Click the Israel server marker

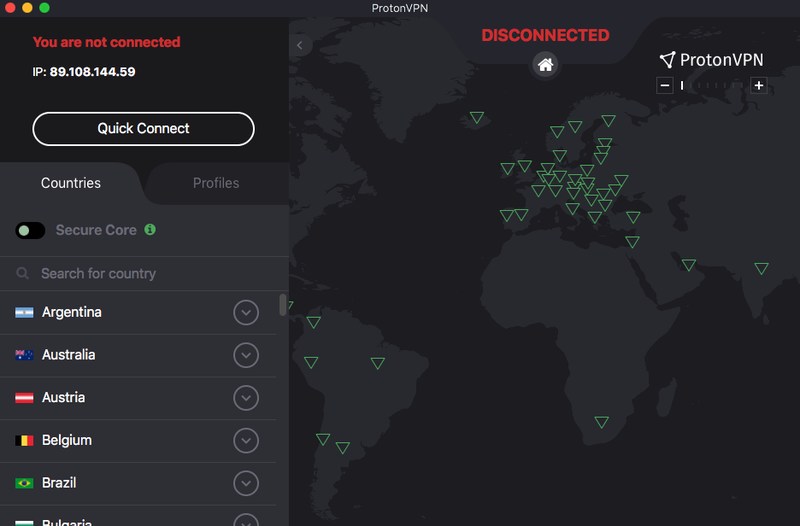point(632,241)
